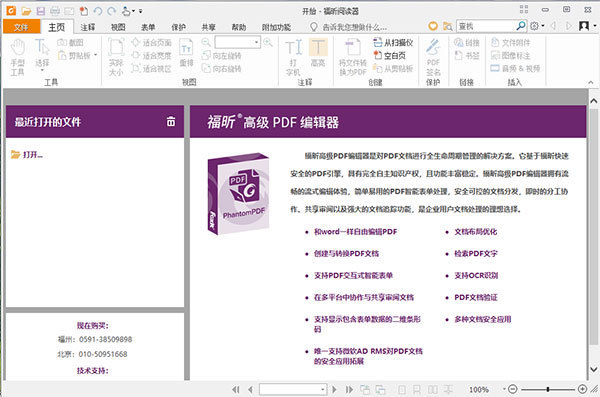Select the 高亮 highlight tool
This screenshot has height=397, width=600.
pyautogui.click(x=318, y=53)
